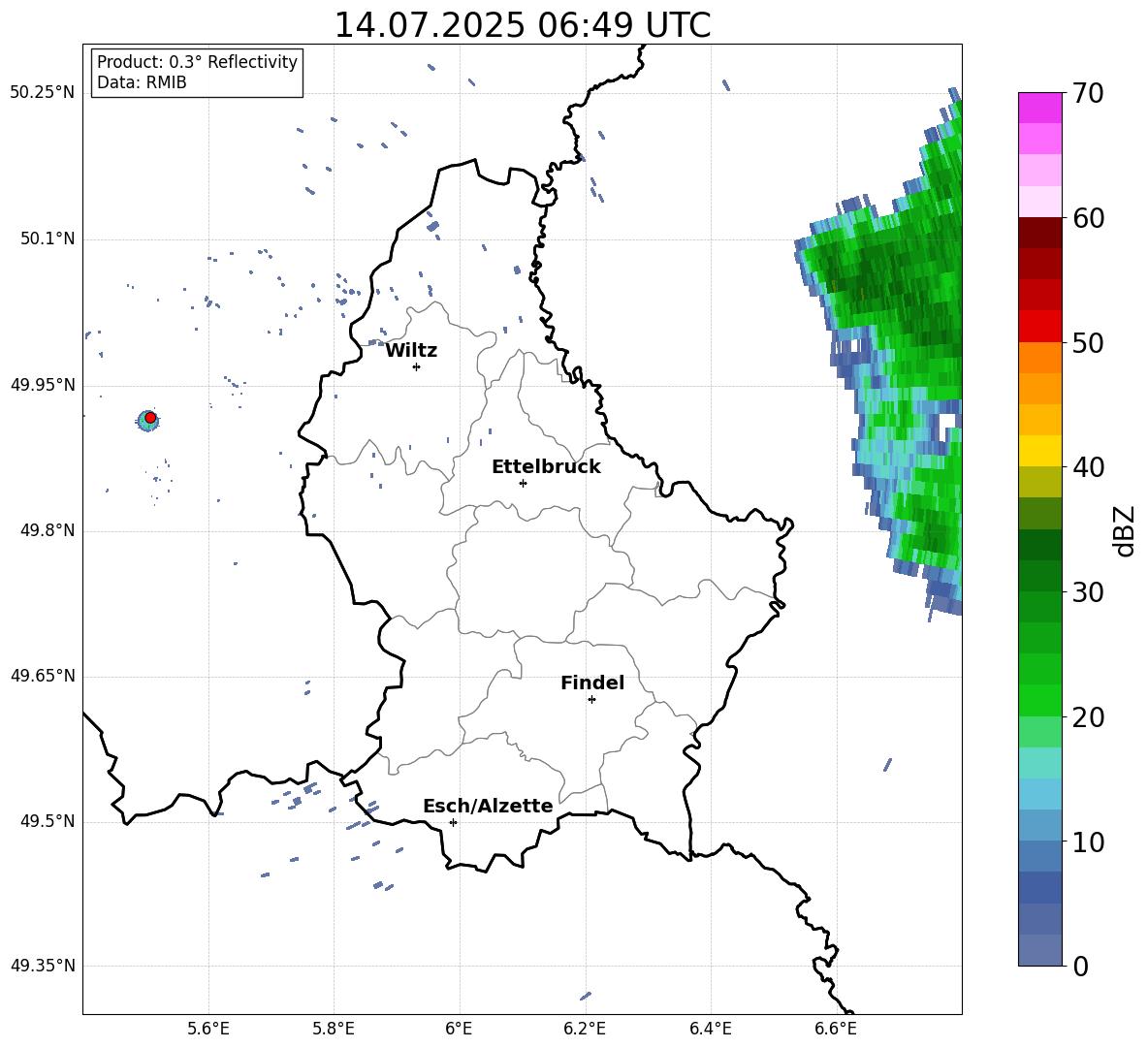Click the 49.8°N latitude label
Viewport: 1148px width, 1048px height.
pos(47,530)
